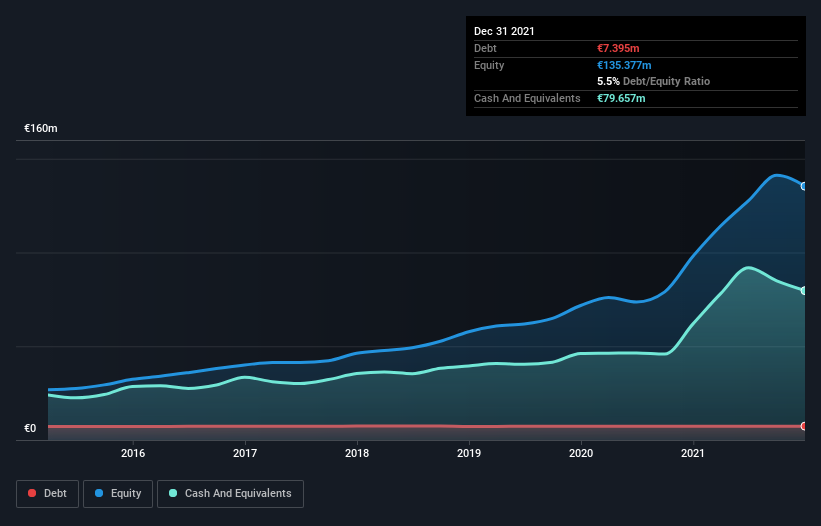This screenshot has width=821, height=526.
Task: Click the €0 y-axis label
Action: [30, 428]
